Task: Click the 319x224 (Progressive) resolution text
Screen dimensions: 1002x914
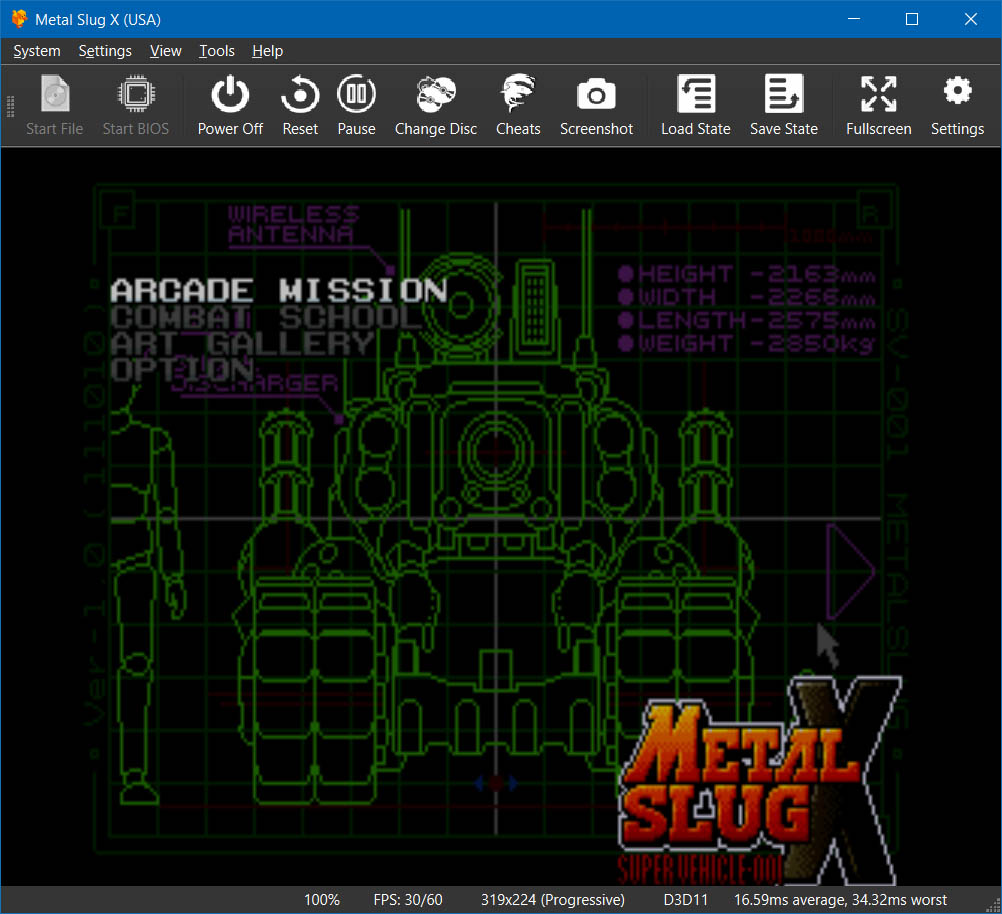Action: 553,900
